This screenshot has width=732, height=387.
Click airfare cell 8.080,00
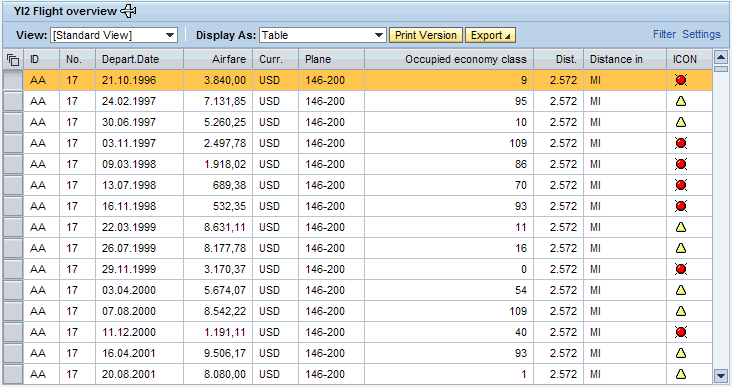pyautogui.click(x=218, y=374)
